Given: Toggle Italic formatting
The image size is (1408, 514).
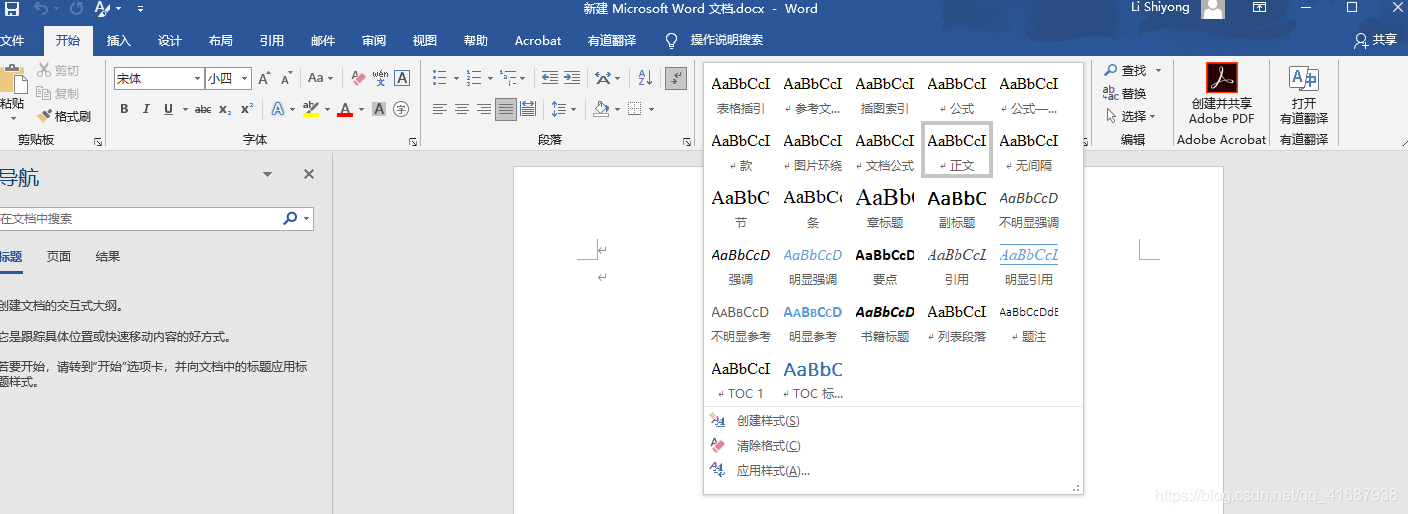Looking at the screenshot, I should (146, 109).
